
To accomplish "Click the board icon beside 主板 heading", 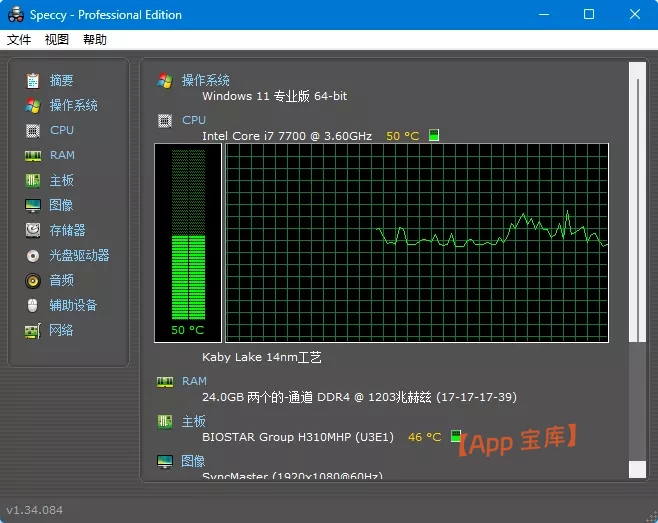I will click(165, 422).
